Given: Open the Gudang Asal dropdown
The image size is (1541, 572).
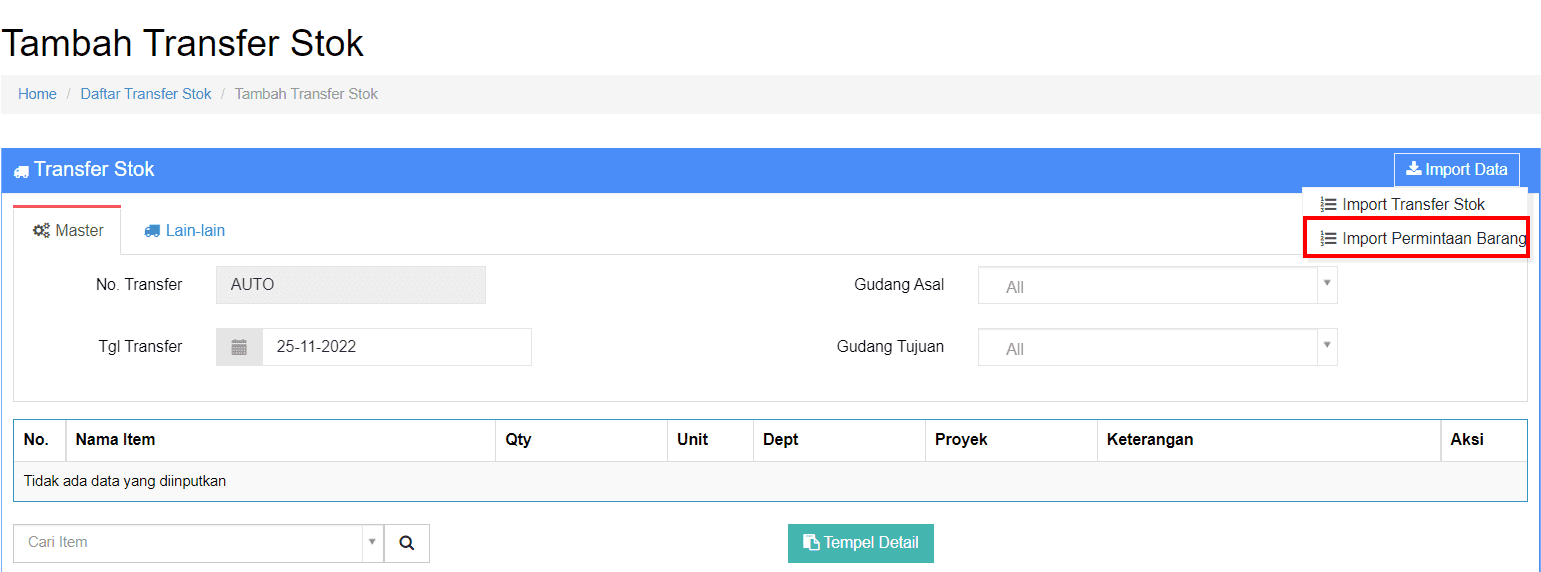Looking at the screenshot, I should pos(1157,285).
